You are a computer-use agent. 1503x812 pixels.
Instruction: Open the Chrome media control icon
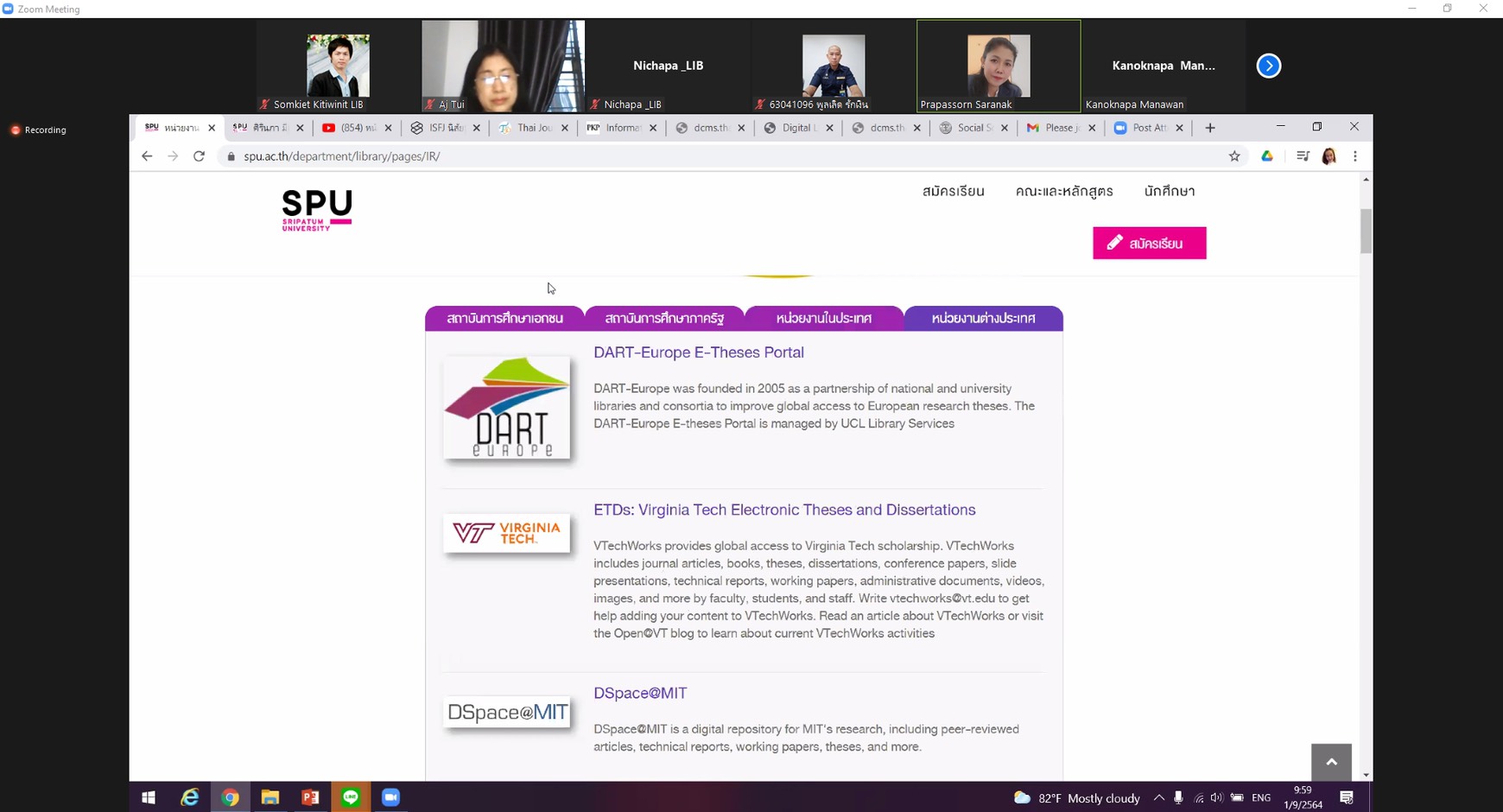click(x=1303, y=156)
